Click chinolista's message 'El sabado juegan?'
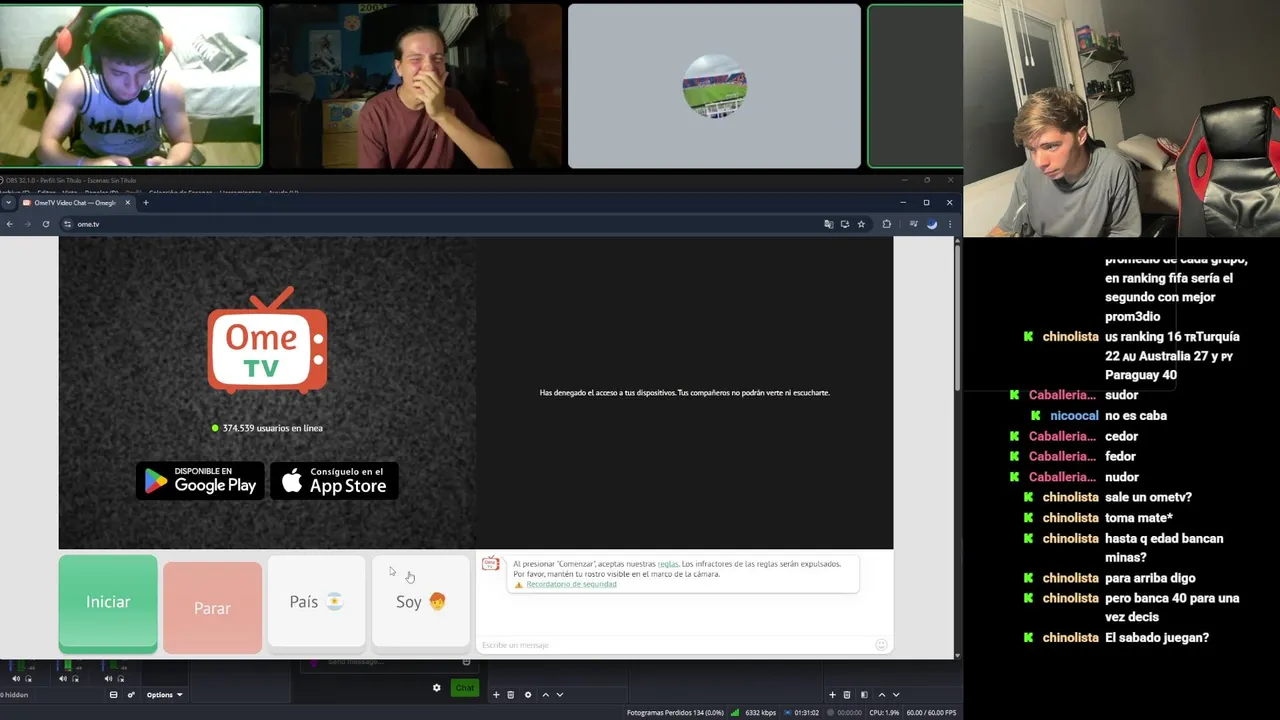The image size is (1280, 720). [x=1157, y=638]
